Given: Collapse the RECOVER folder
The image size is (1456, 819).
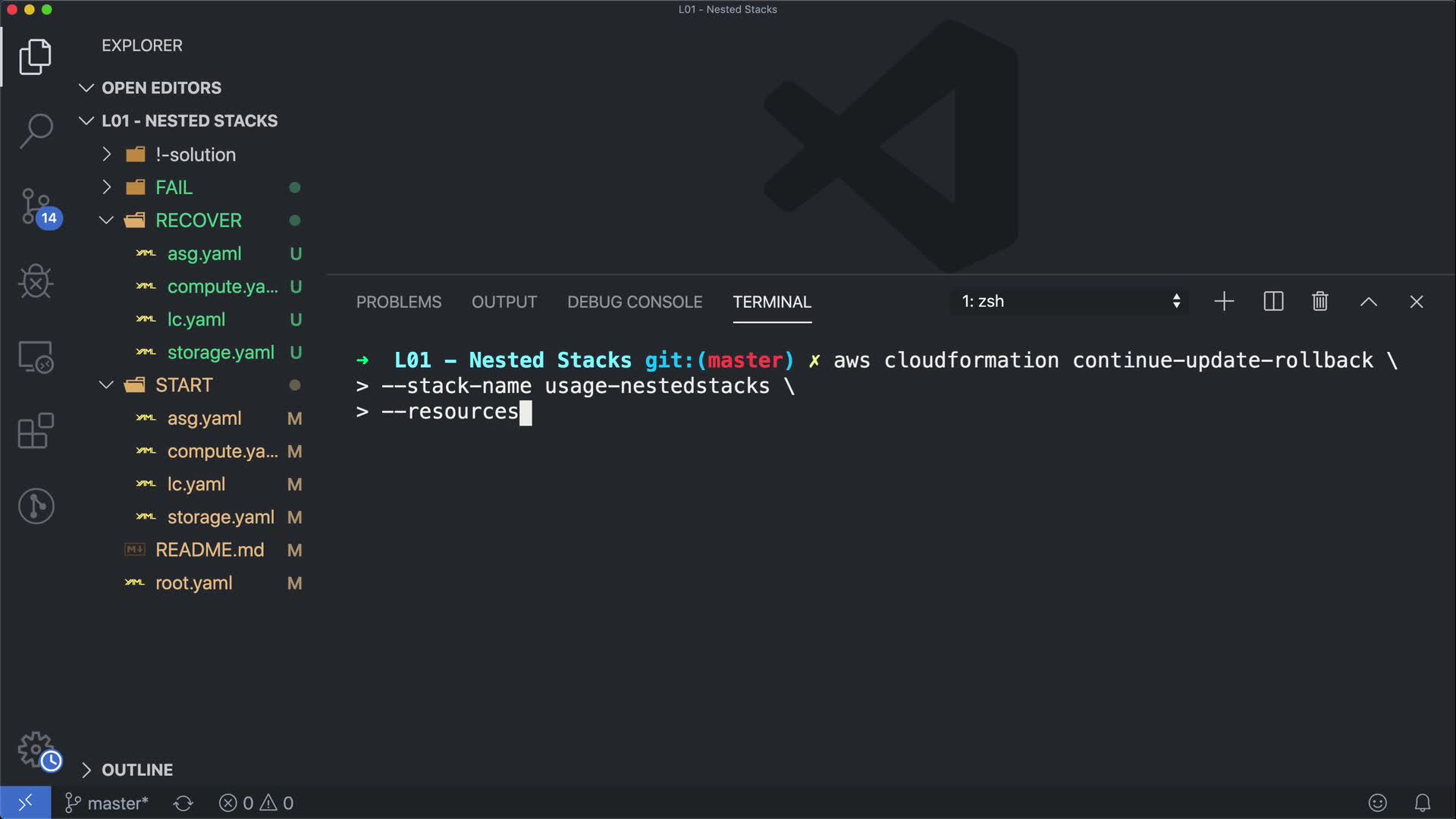Looking at the screenshot, I should click(x=198, y=221).
